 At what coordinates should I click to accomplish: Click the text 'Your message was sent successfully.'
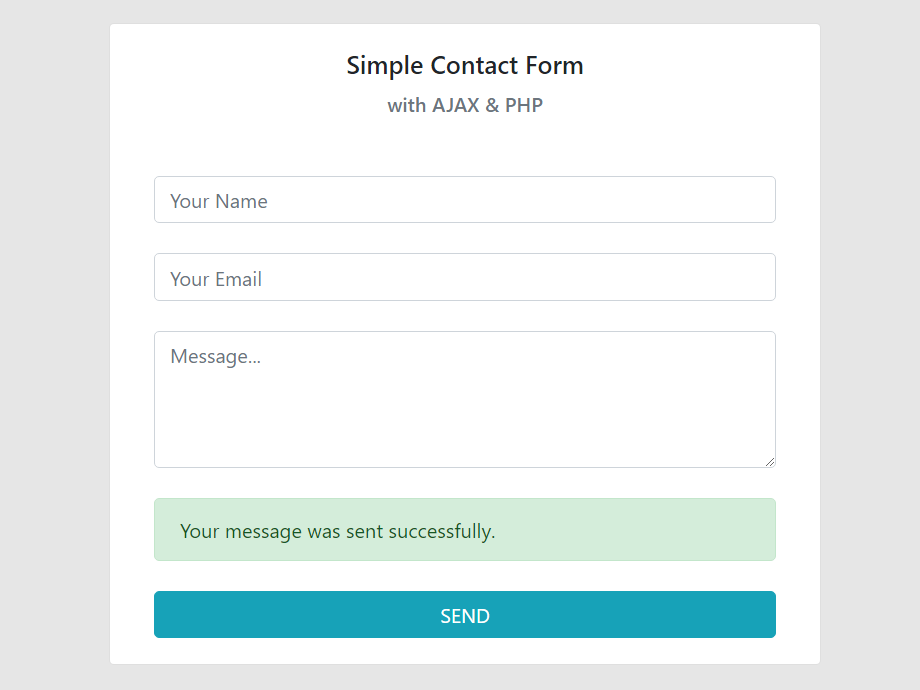pos(338,531)
